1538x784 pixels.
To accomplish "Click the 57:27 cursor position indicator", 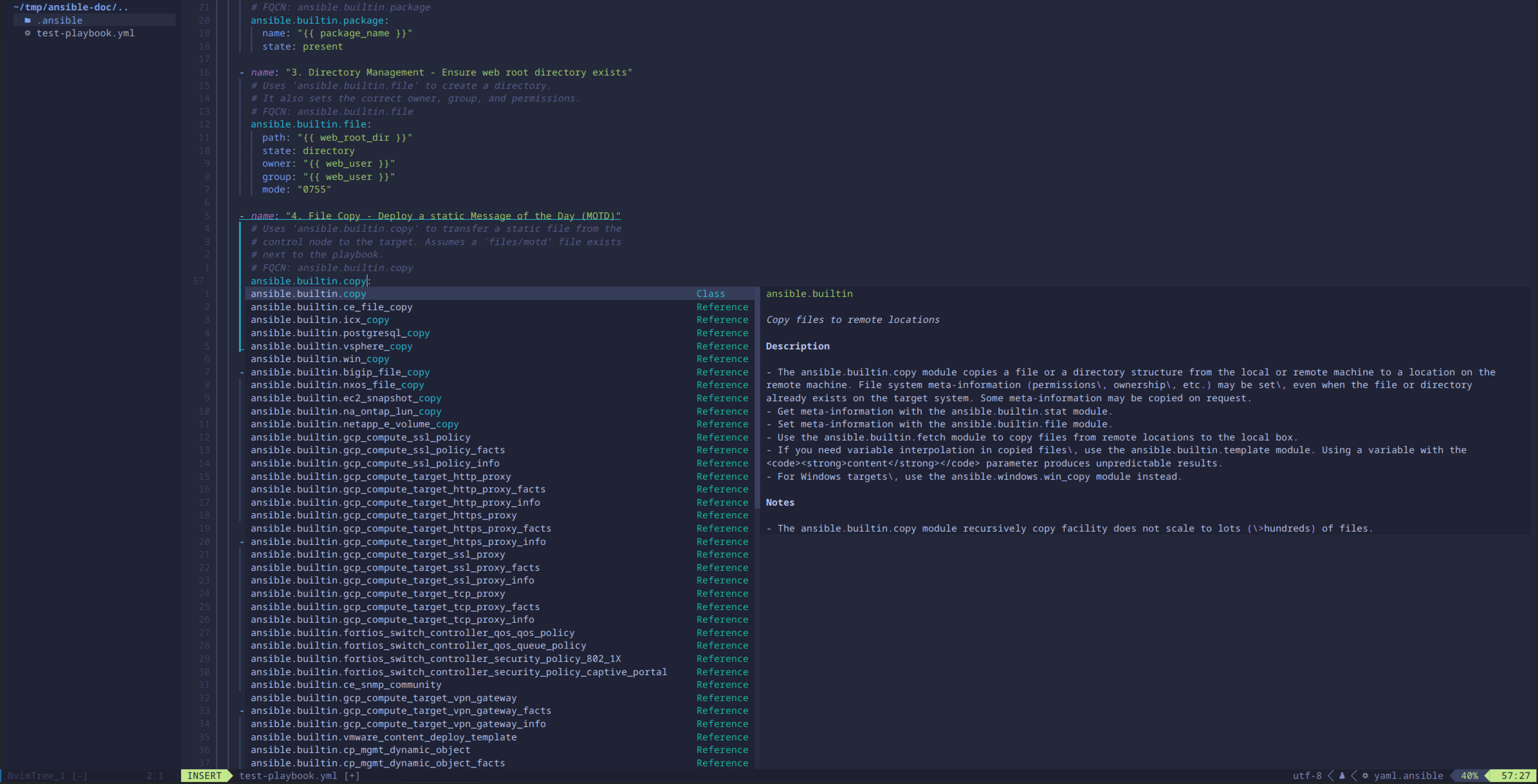I will tap(1515, 776).
